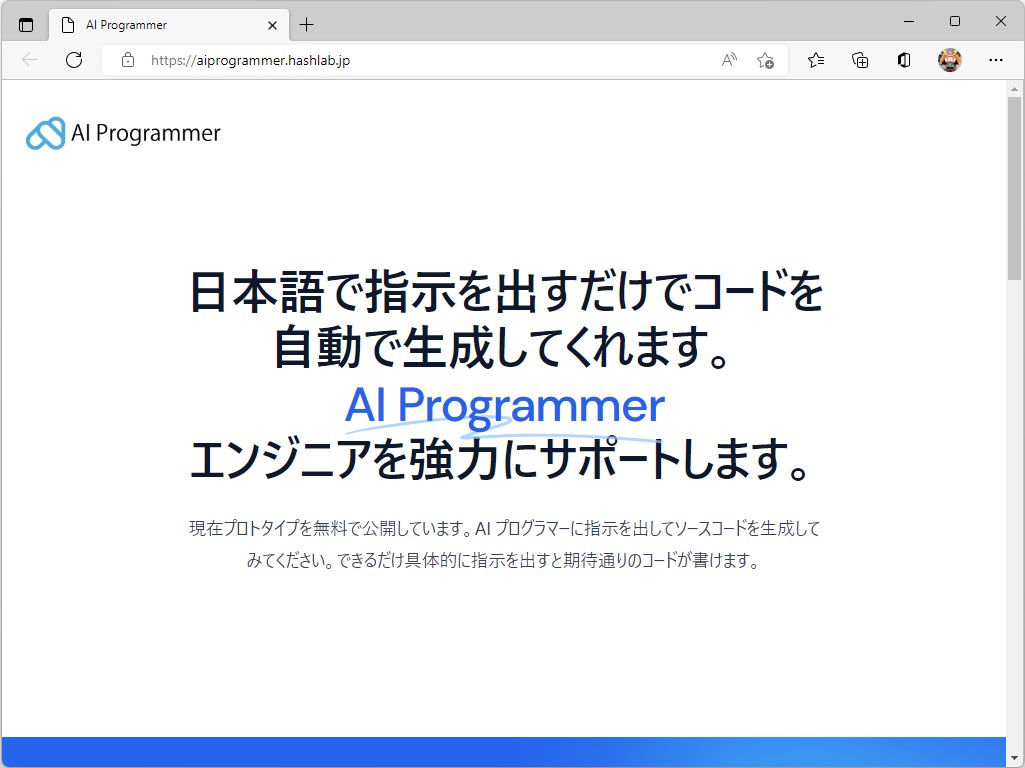Open the browser profile avatar menu

(949, 60)
